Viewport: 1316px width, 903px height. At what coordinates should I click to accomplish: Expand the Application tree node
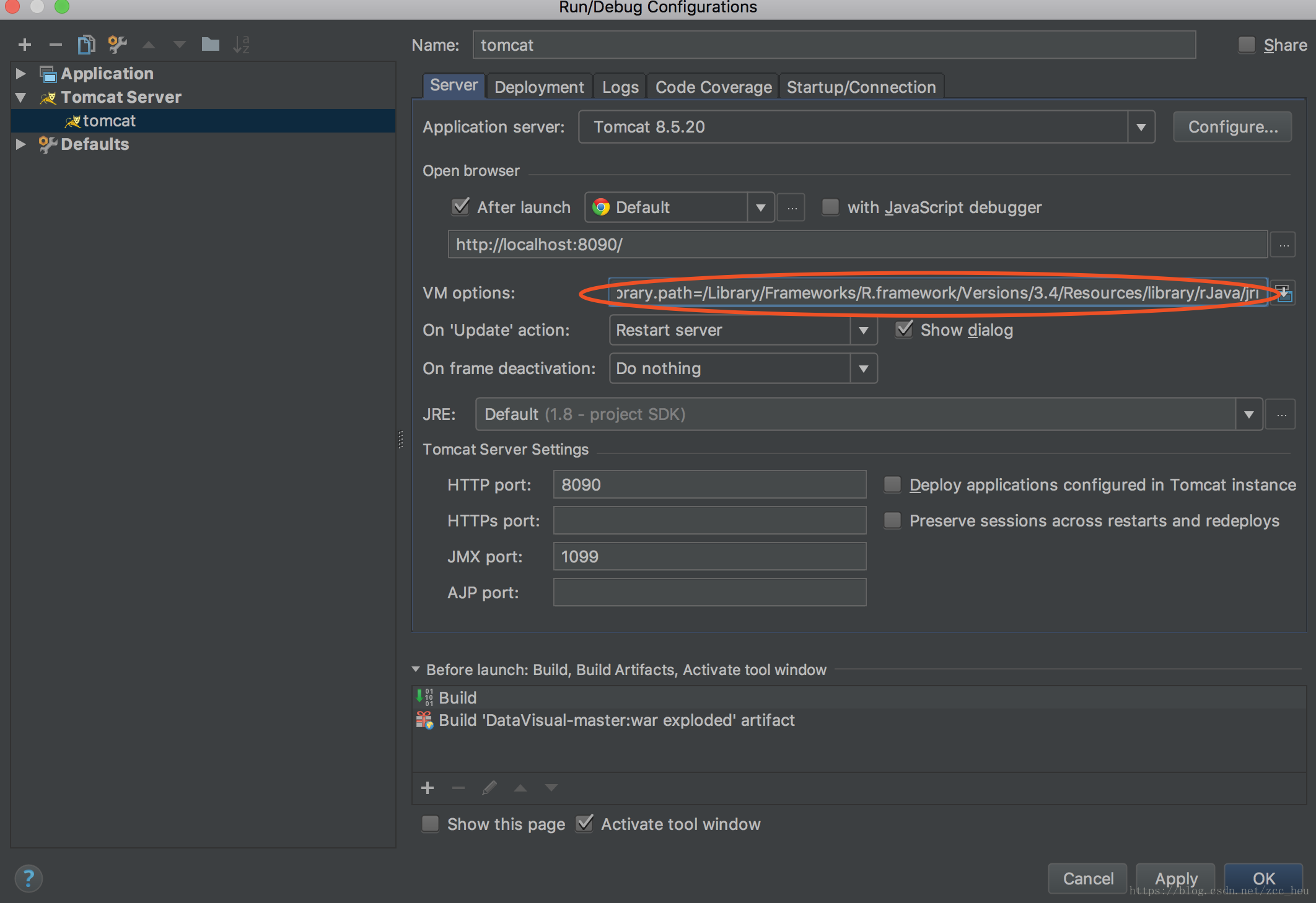click(20, 74)
